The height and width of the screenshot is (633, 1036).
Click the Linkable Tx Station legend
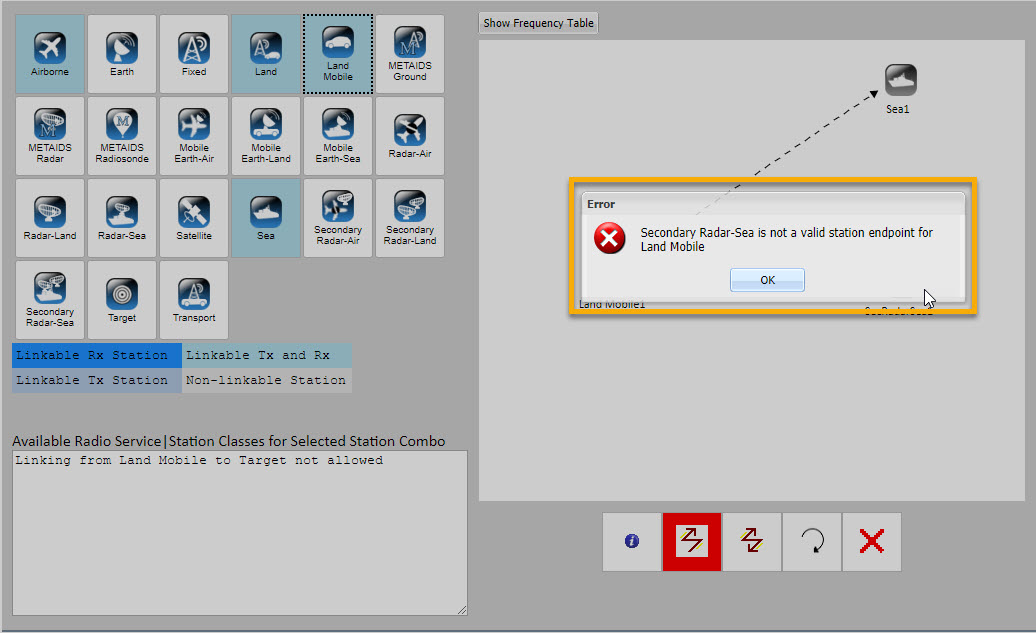96,381
